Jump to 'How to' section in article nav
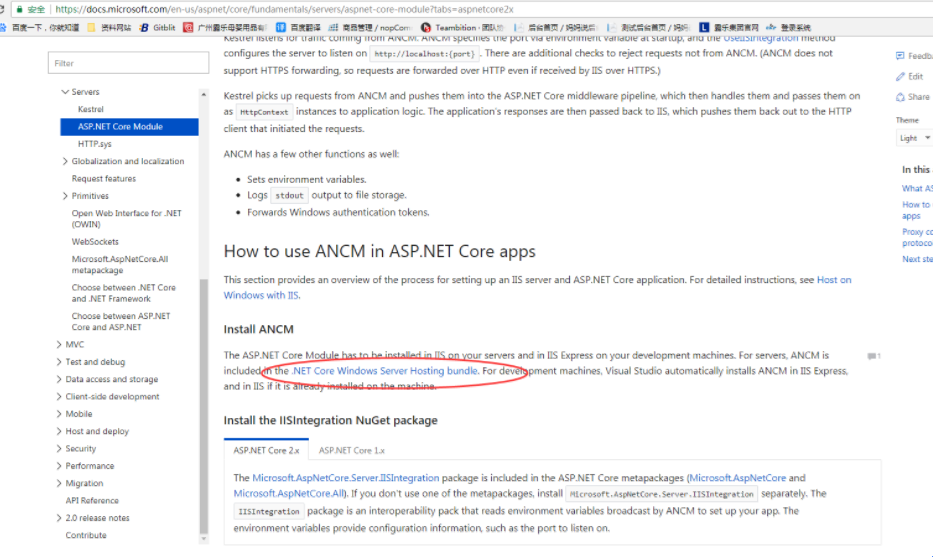Screen dimensions: 933x557 tap(917, 210)
